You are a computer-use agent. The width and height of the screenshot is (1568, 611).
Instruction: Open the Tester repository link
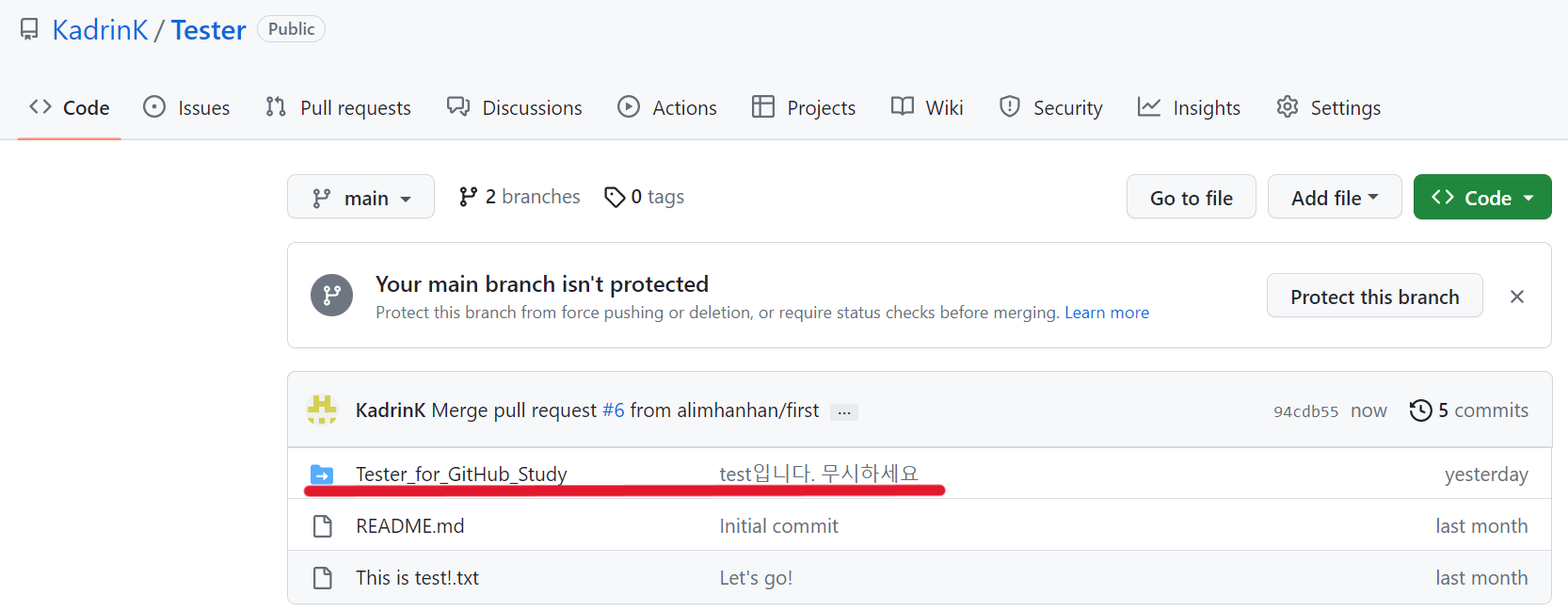[208, 30]
